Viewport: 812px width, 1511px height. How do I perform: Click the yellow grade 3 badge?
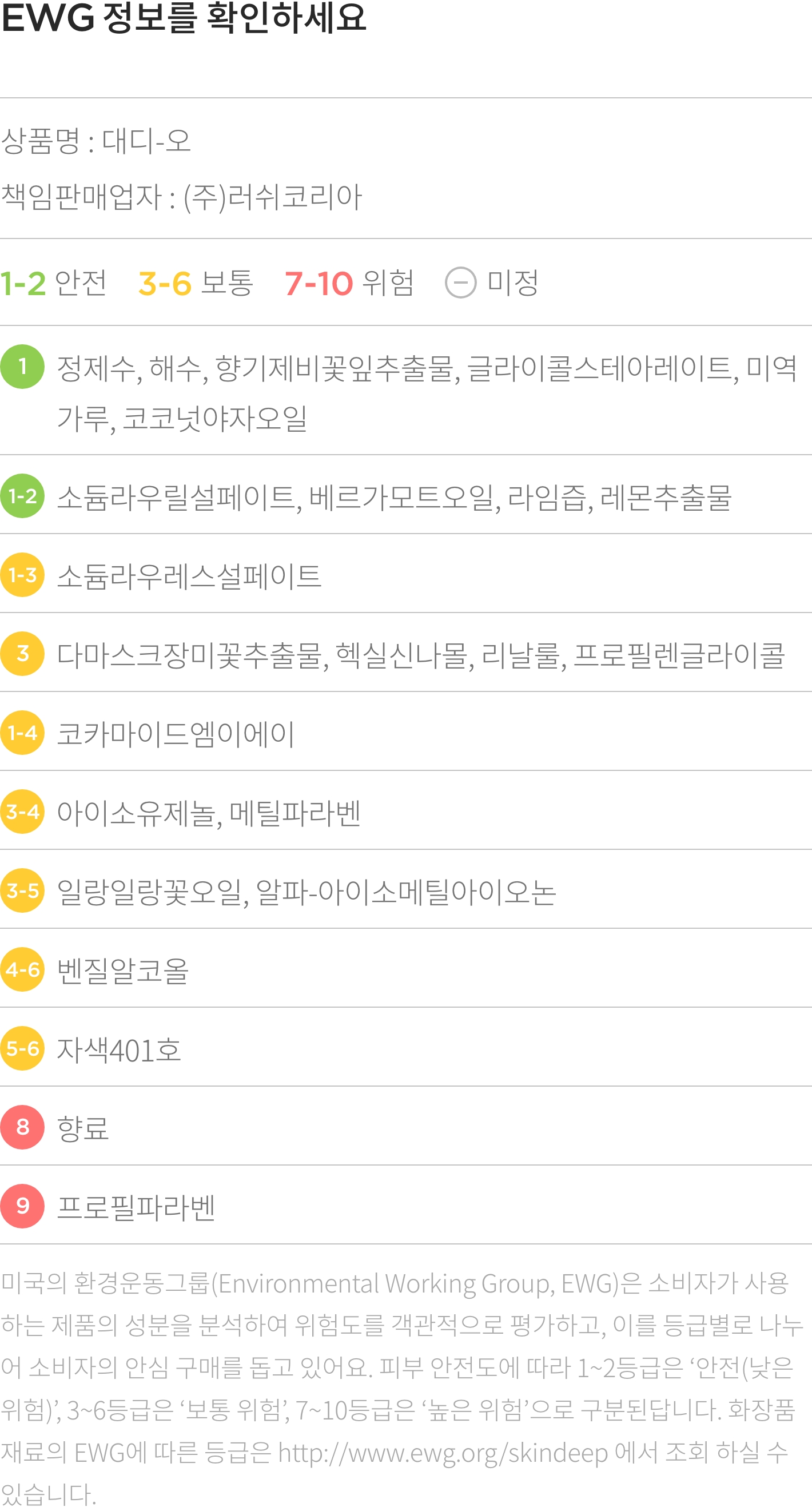[x=22, y=654]
